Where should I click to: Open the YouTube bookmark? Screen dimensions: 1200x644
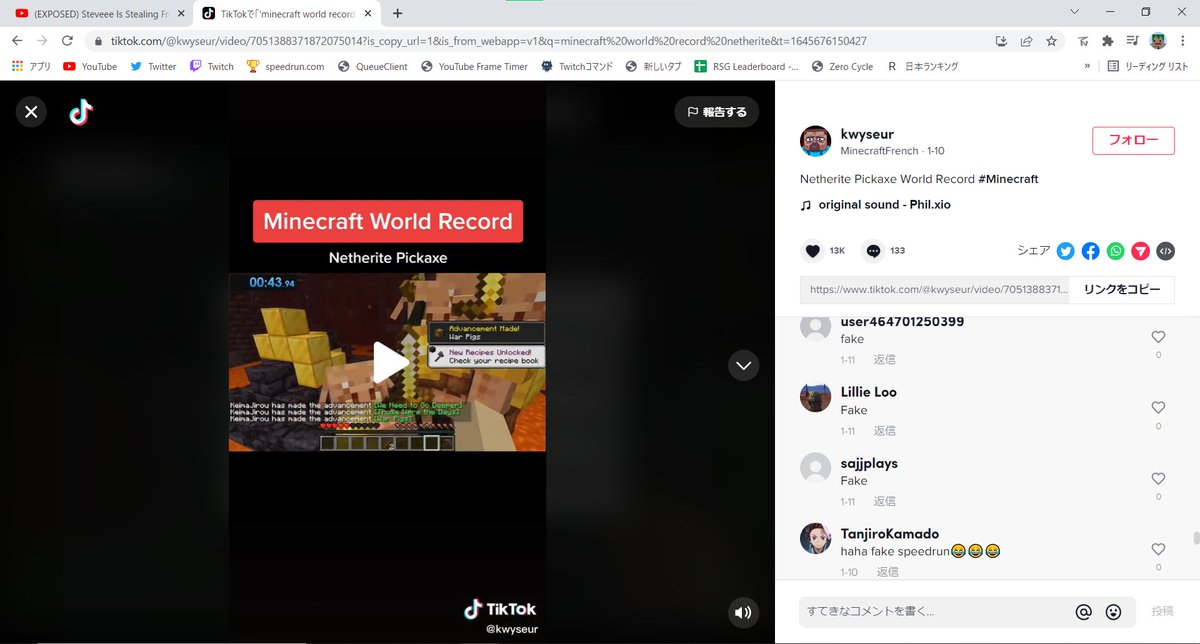(x=90, y=66)
